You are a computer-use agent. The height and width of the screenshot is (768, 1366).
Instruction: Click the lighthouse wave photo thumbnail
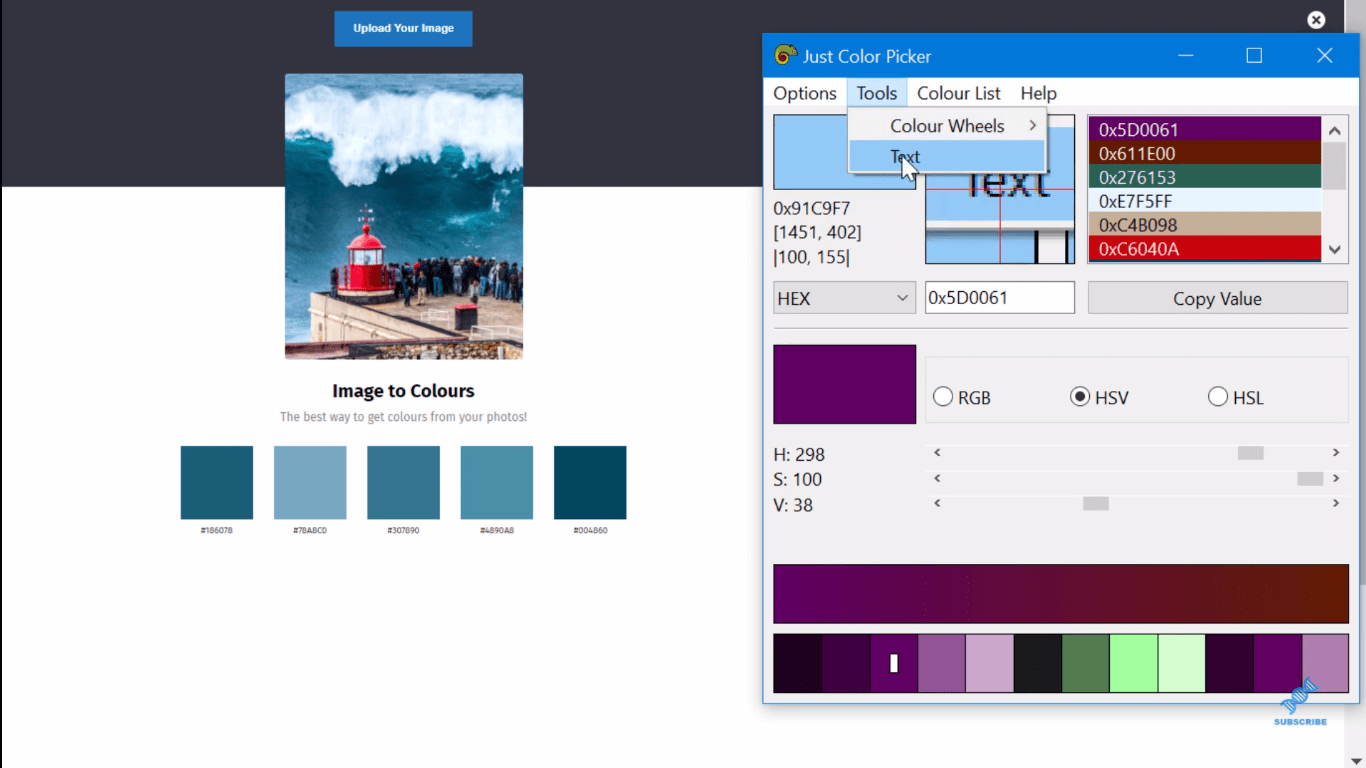[x=404, y=216]
